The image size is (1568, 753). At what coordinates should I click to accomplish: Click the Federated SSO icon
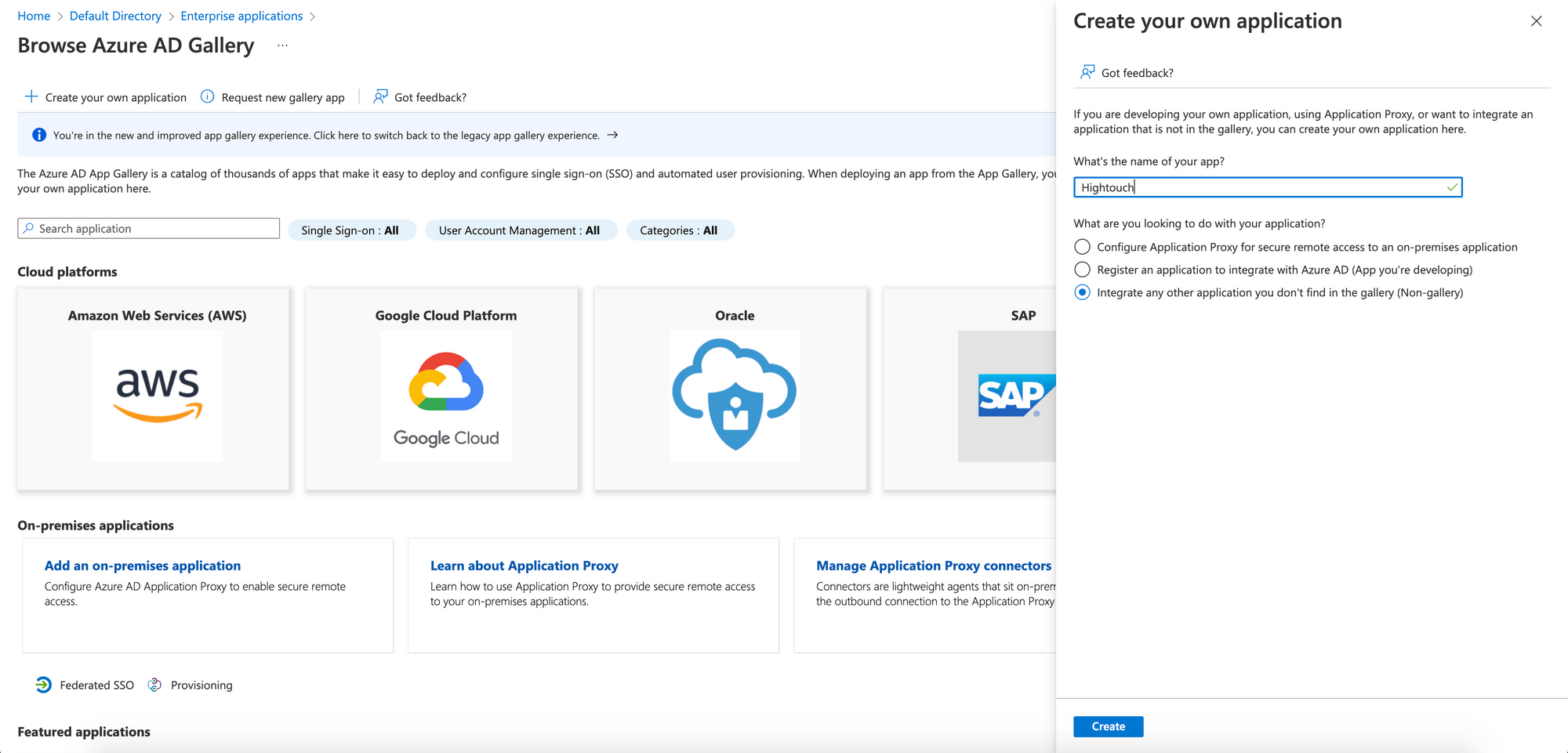tap(44, 685)
